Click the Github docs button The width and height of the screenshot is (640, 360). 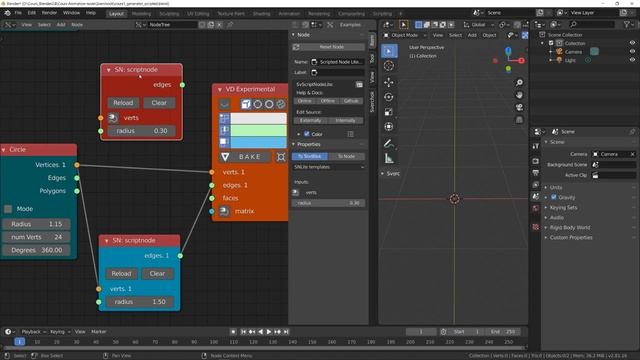tap(351, 101)
